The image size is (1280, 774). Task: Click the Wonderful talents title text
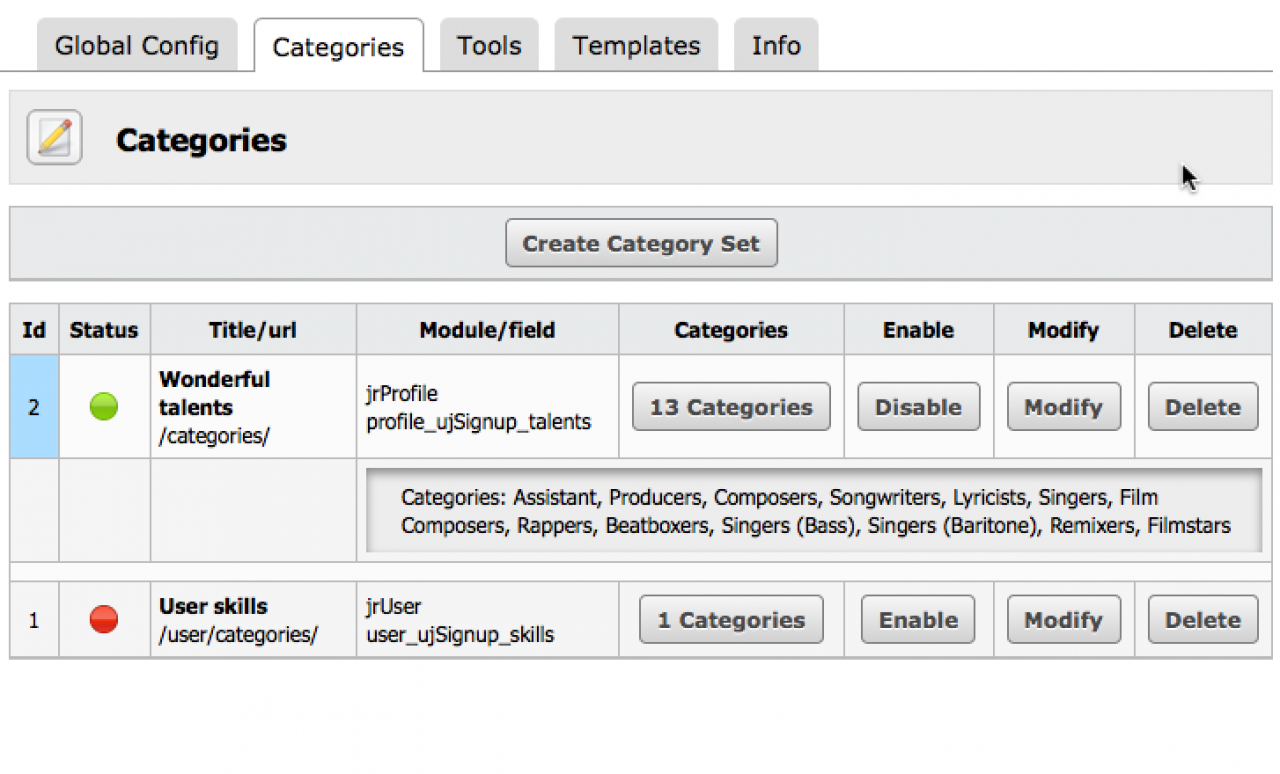[x=214, y=393]
